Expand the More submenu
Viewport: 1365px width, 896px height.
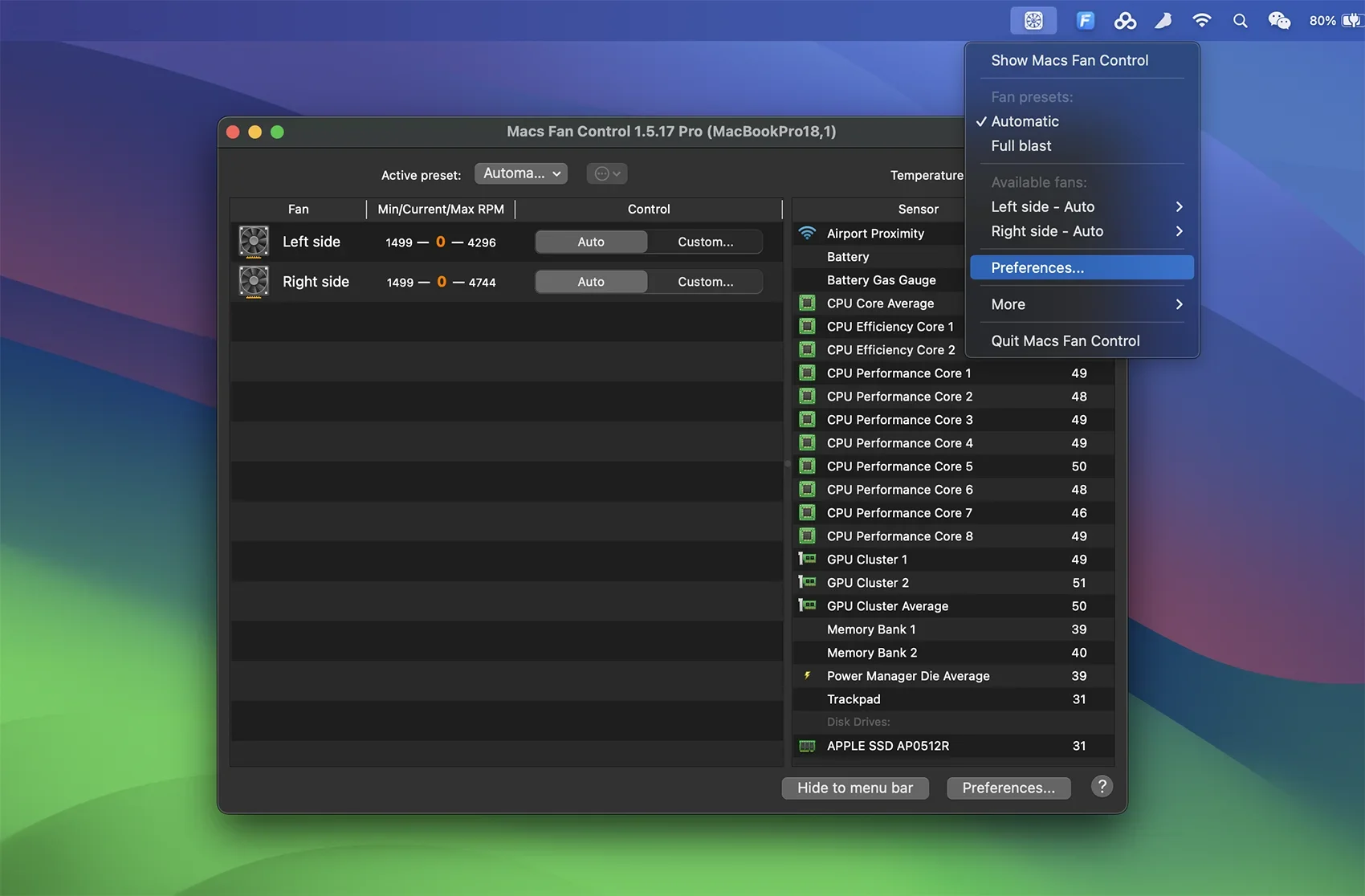pyautogui.click(x=1081, y=304)
